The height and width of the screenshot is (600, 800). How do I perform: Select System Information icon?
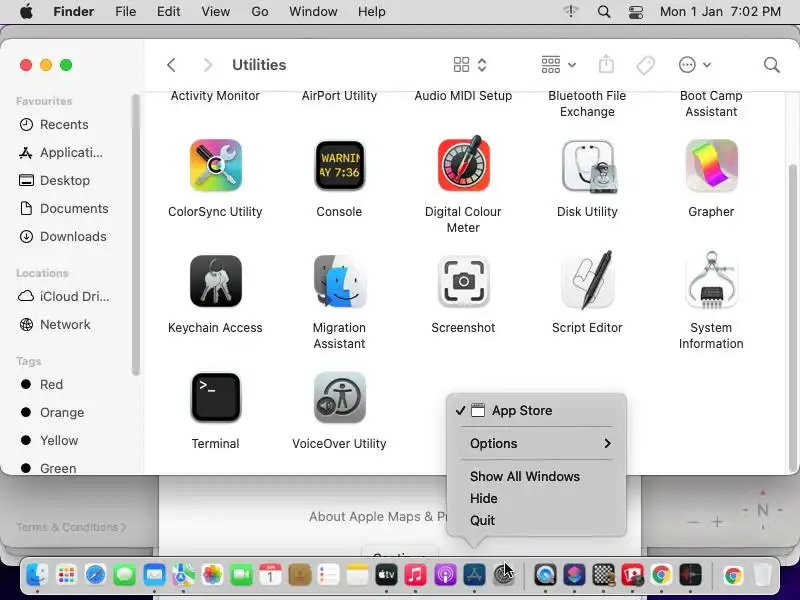711,280
